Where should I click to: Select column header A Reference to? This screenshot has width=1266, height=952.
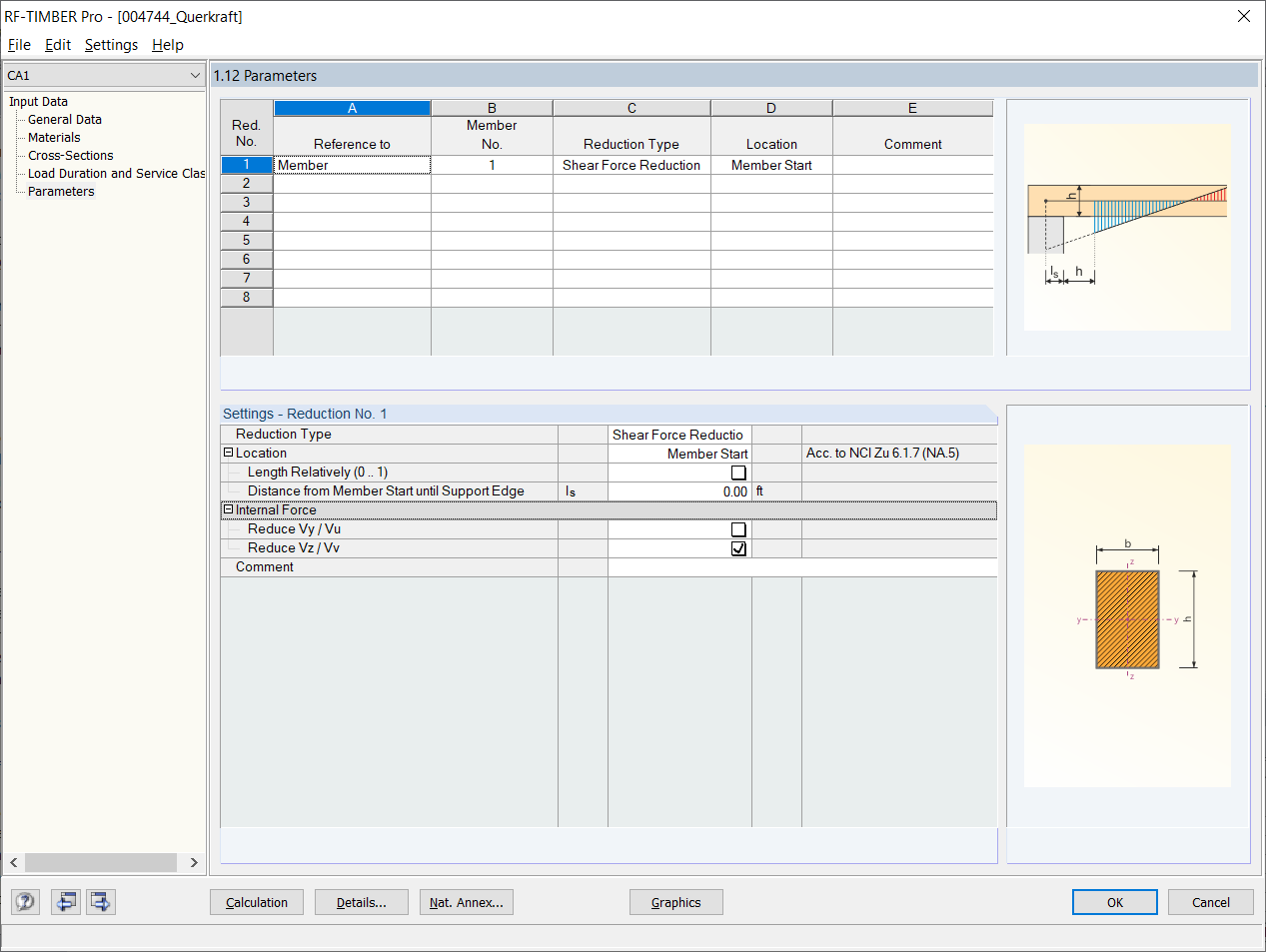[352, 107]
